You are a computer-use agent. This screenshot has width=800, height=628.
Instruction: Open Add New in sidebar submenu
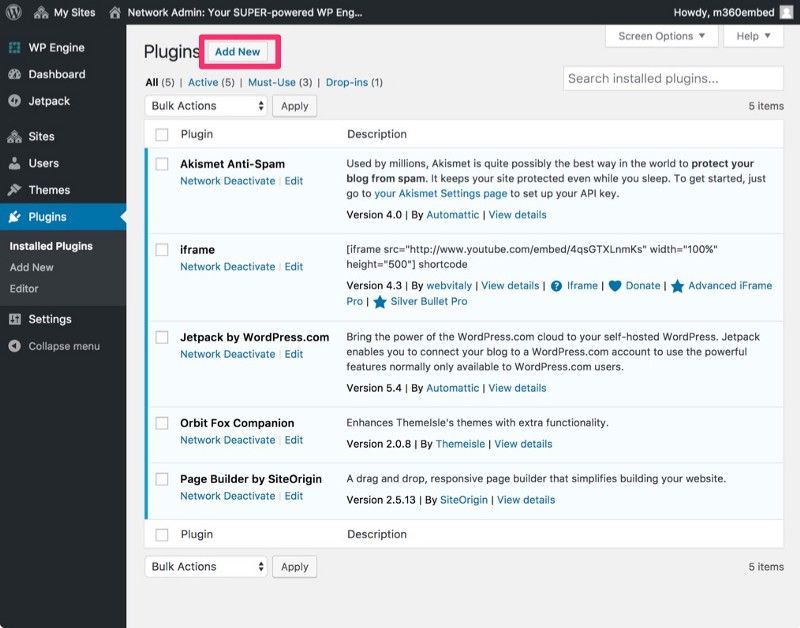[x=32, y=267]
